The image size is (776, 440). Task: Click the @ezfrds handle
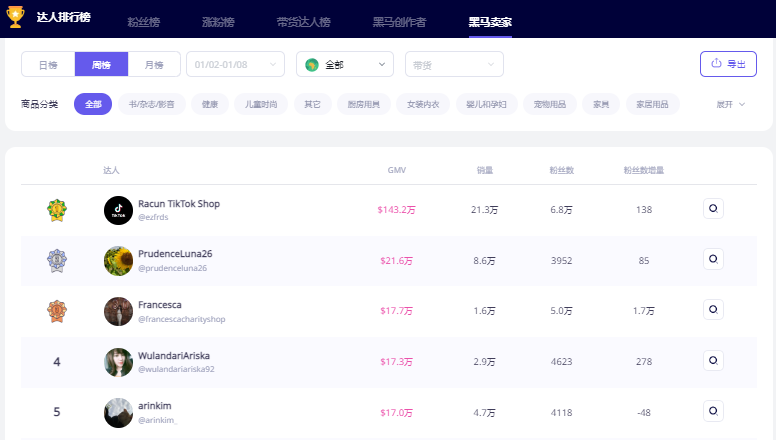pos(153,217)
